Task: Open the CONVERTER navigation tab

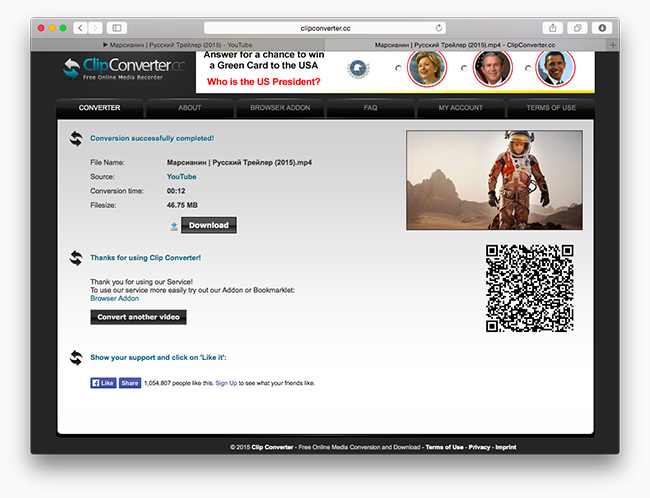Action: tap(99, 108)
